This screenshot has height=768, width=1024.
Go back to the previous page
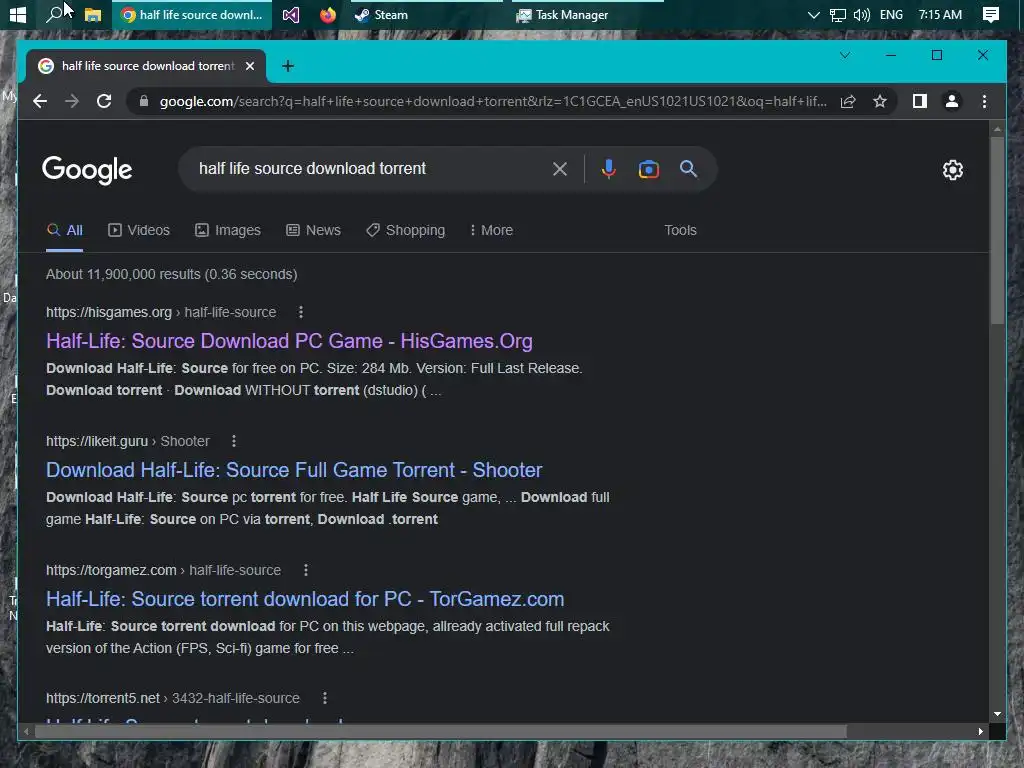[40, 101]
